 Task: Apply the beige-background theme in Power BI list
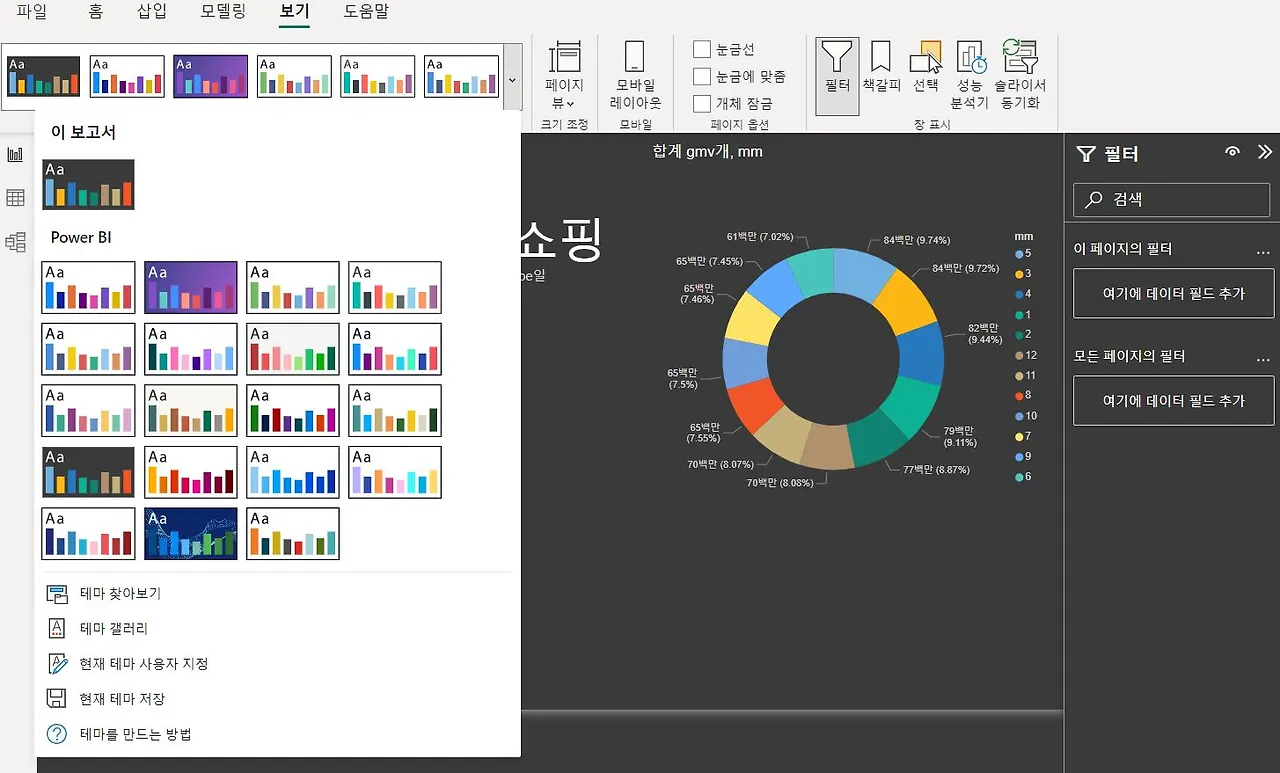coord(191,410)
